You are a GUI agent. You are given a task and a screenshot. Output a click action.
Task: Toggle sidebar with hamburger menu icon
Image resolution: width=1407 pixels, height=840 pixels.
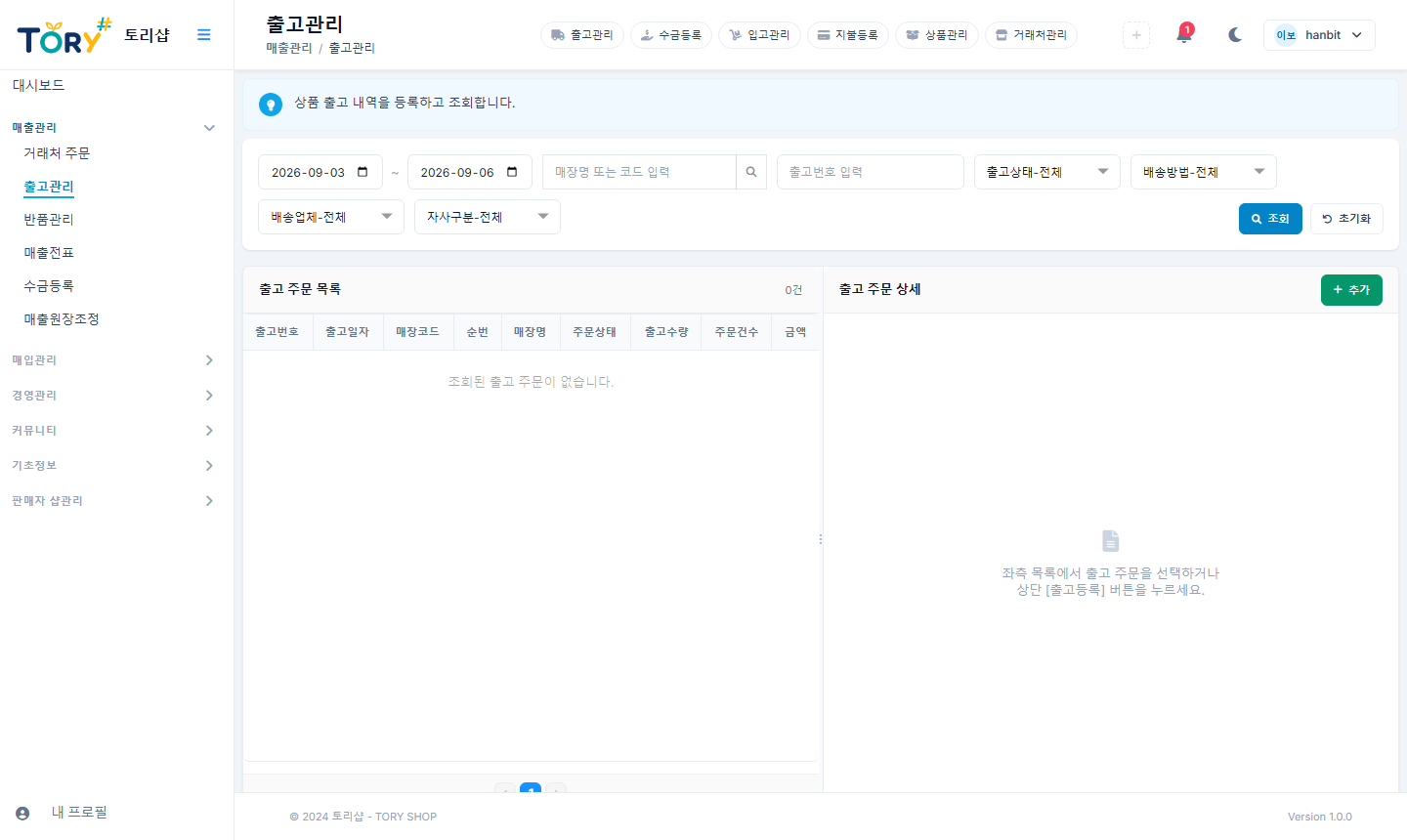click(204, 35)
